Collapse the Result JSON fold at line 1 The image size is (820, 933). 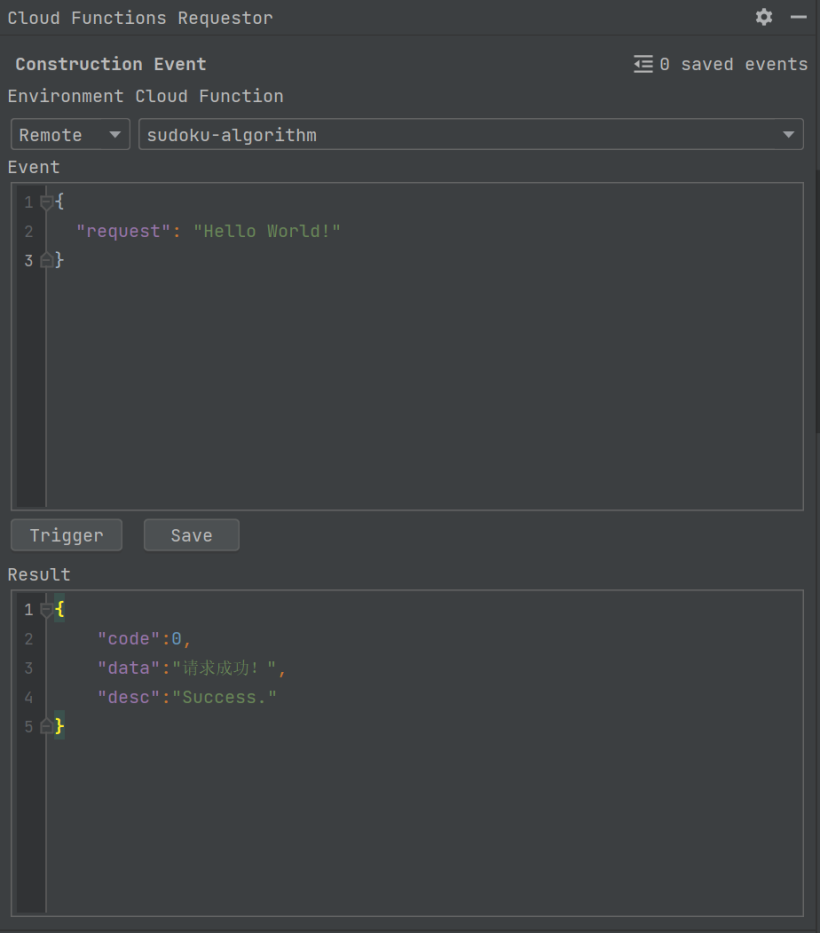[46, 609]
